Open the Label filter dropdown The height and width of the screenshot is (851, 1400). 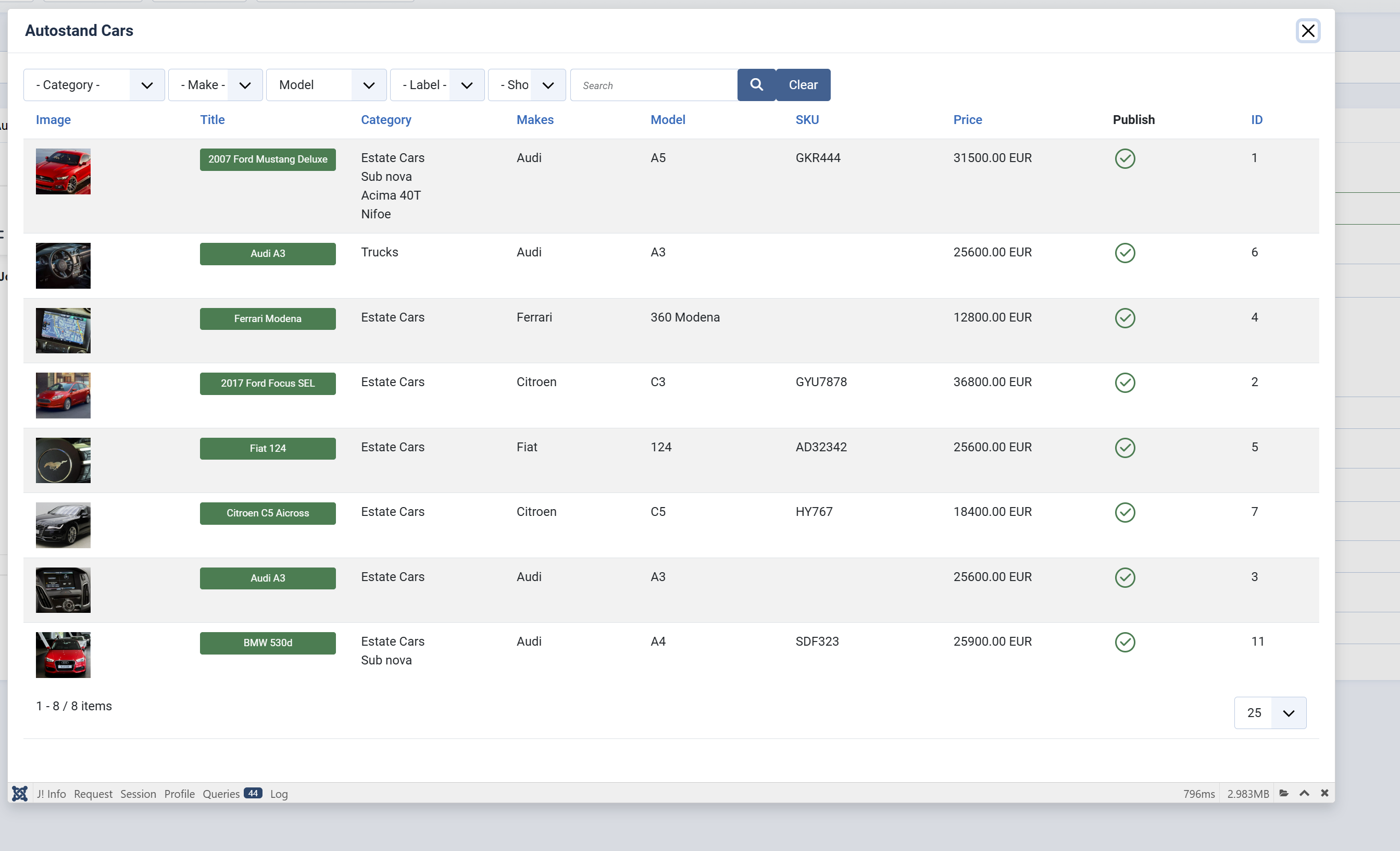(437, 85)
